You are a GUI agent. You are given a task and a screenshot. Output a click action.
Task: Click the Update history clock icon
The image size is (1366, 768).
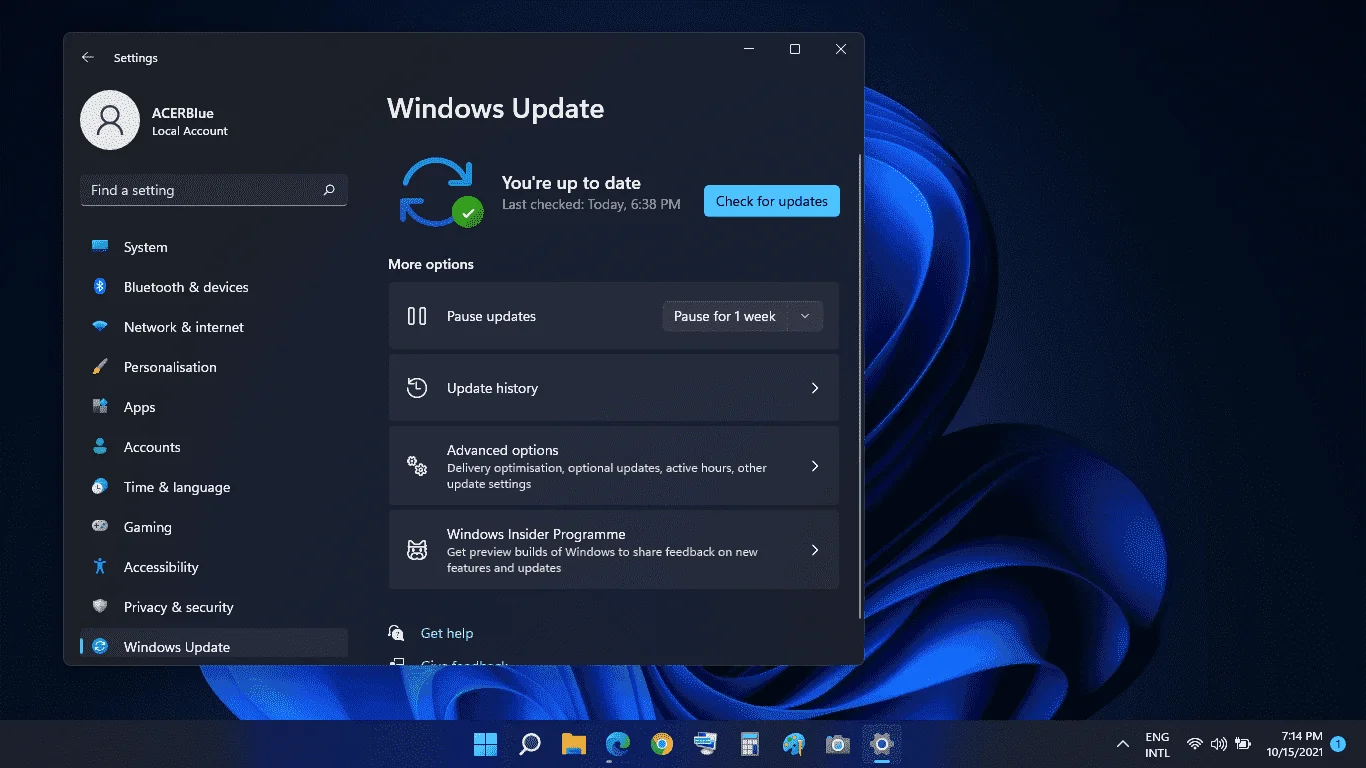tap(417, 388)
